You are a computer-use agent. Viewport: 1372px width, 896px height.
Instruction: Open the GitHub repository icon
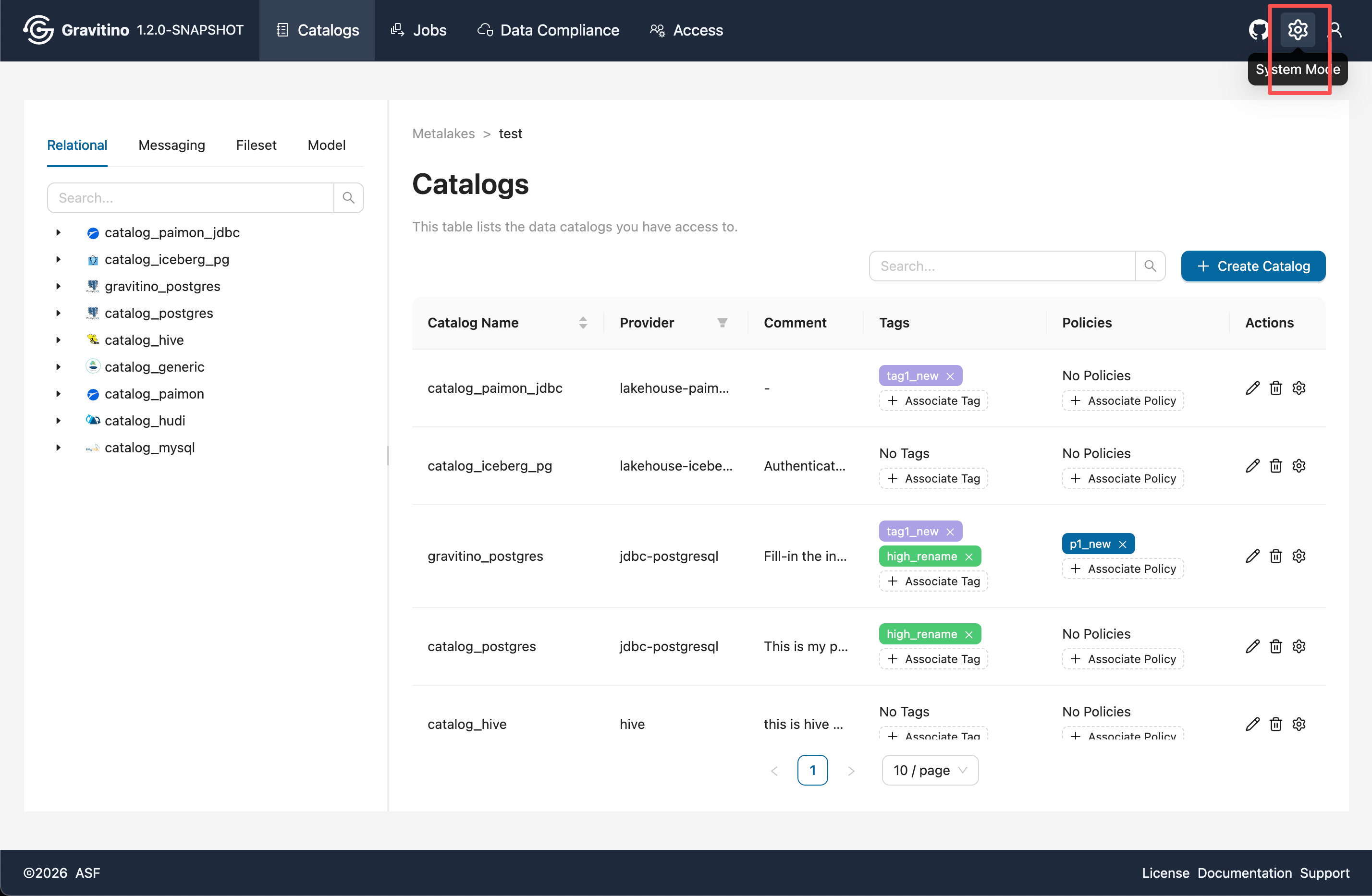click(1259, 30)
